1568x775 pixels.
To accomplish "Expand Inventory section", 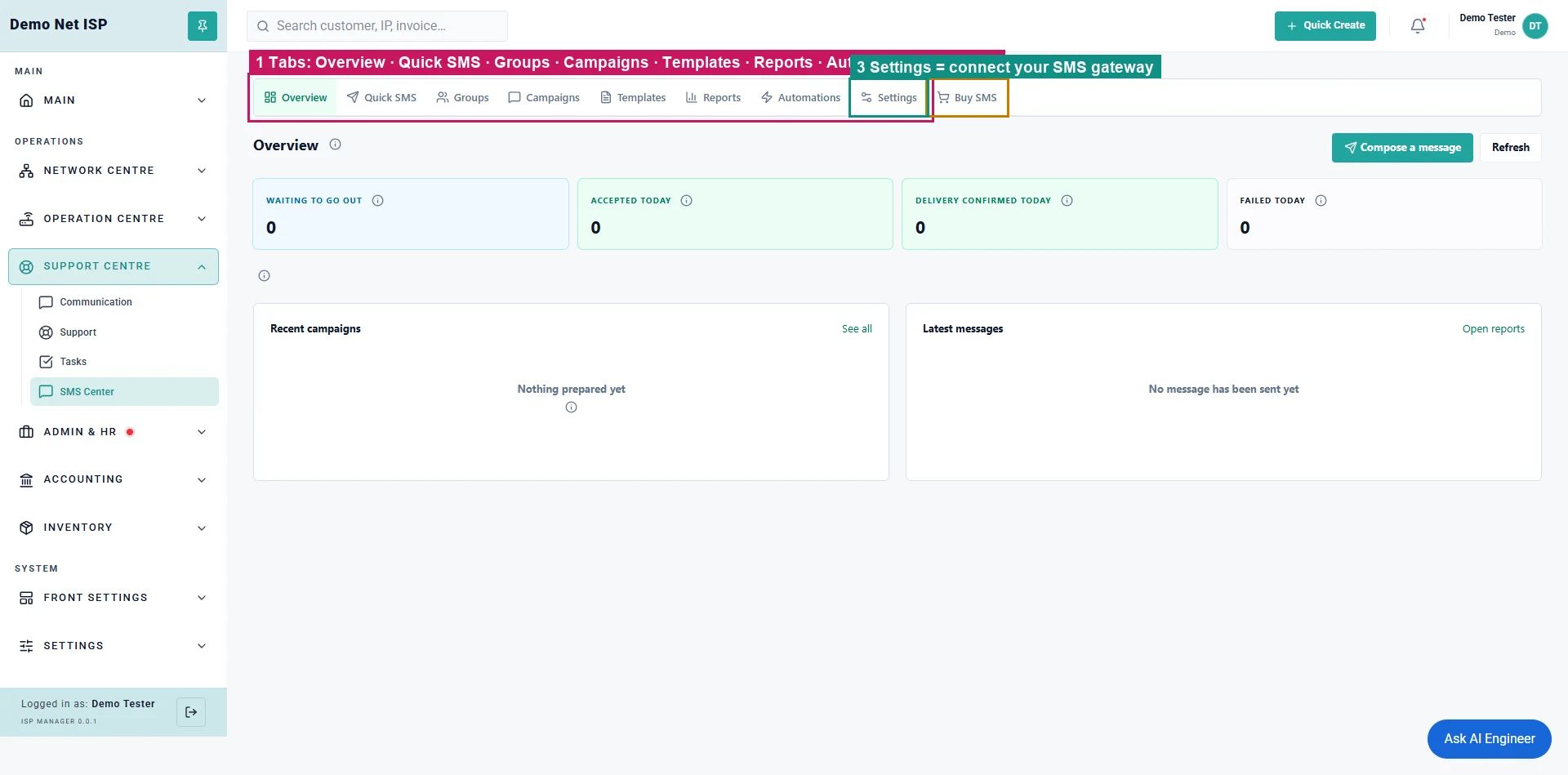I will tap(114, 528).
